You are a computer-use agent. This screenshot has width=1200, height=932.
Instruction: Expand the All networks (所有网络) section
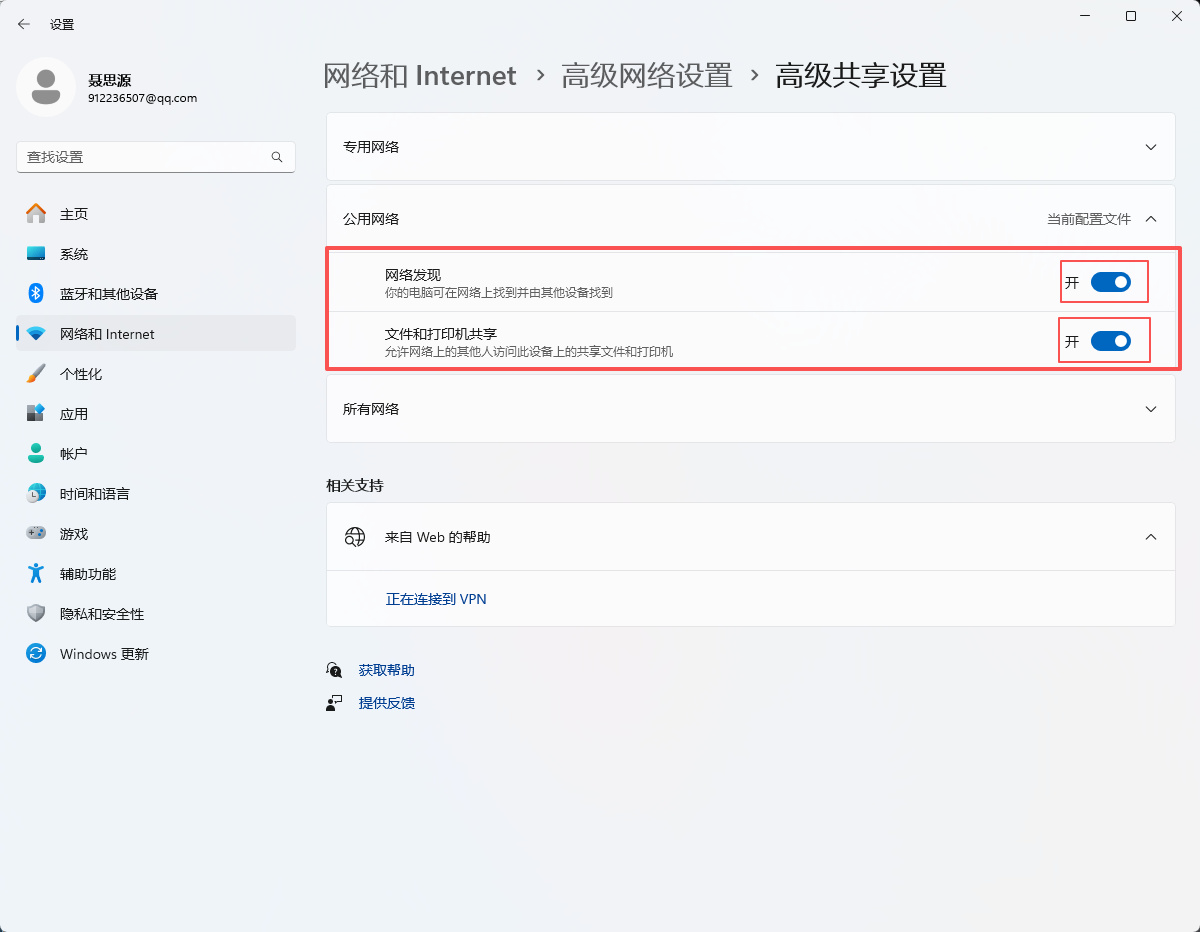(1151, 409)
